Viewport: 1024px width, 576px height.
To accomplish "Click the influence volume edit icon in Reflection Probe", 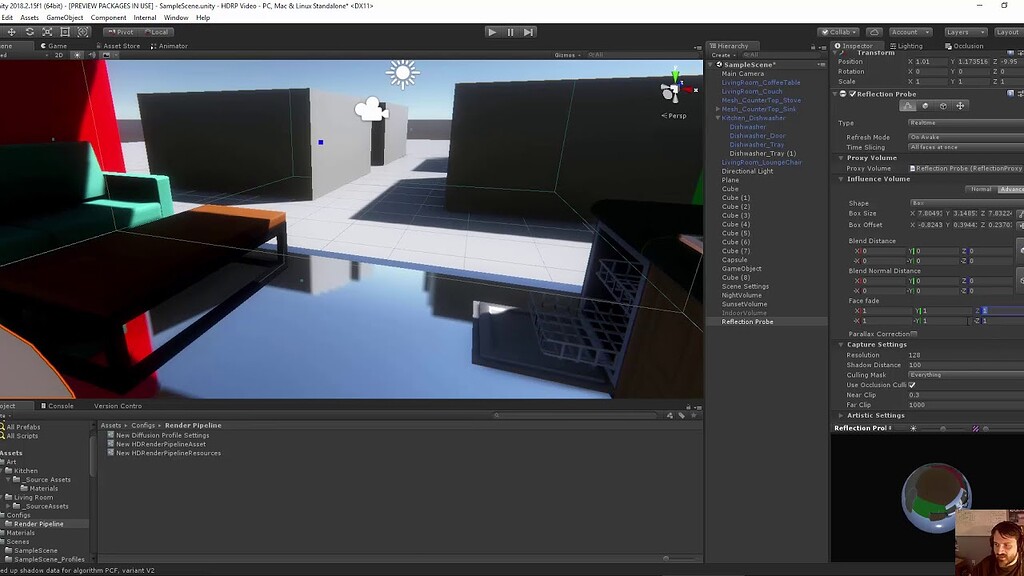I will point(908,106).
